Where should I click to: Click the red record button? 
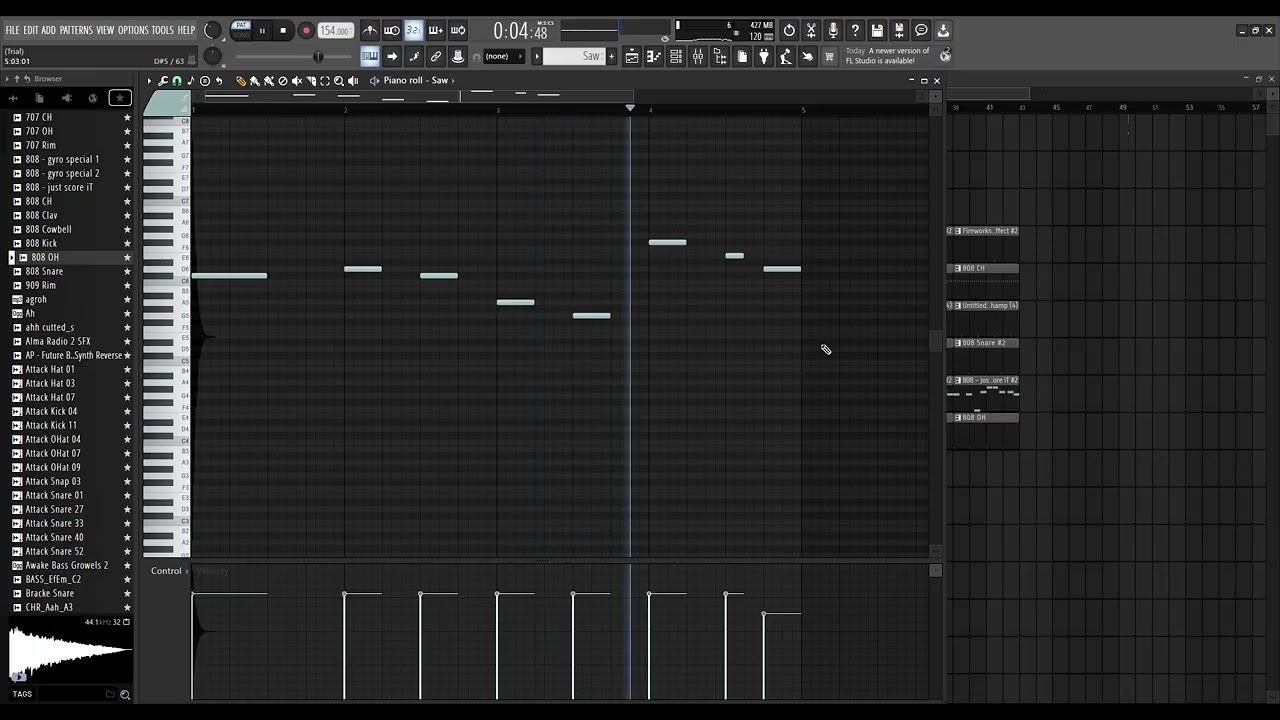click(x=306, y=31)
